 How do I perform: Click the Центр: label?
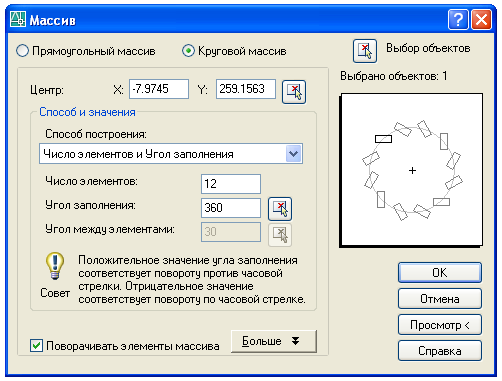[x=47, y=90]
